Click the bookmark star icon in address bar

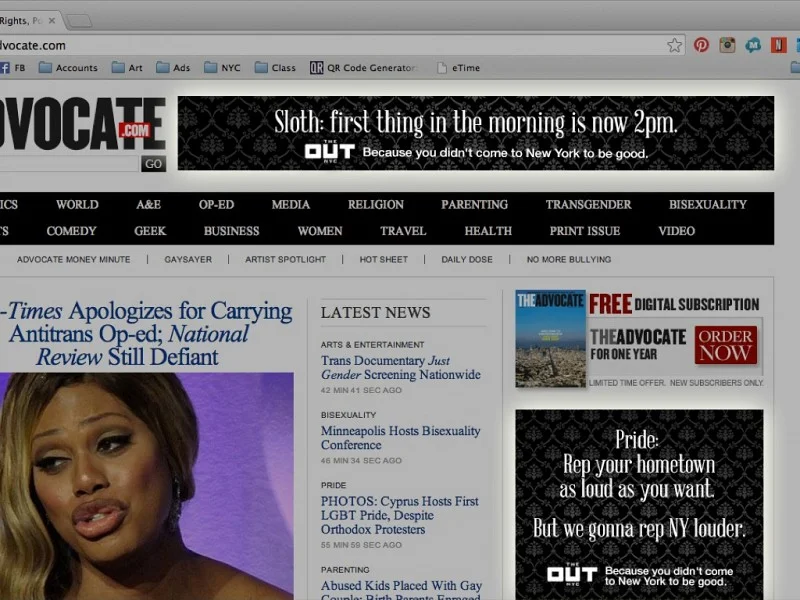tap(674, 45)
